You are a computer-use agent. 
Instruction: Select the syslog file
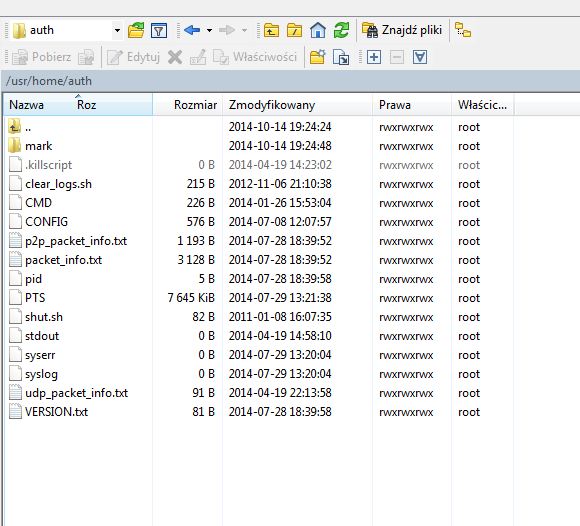pyautogui.click(x=259, y=374)
